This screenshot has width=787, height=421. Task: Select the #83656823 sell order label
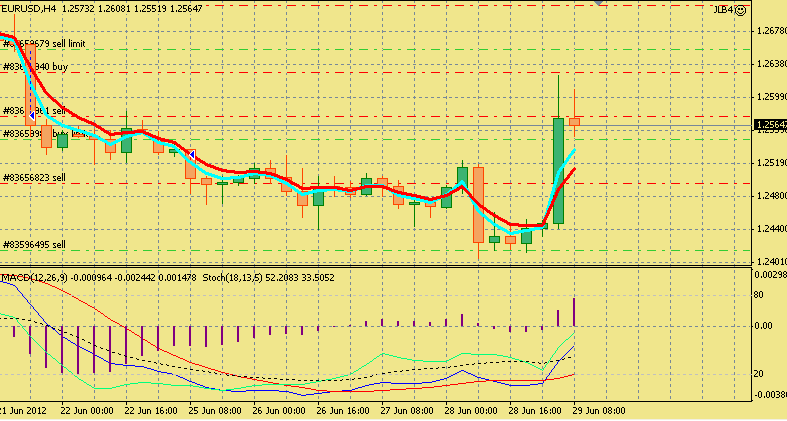[x=35, y=177]
